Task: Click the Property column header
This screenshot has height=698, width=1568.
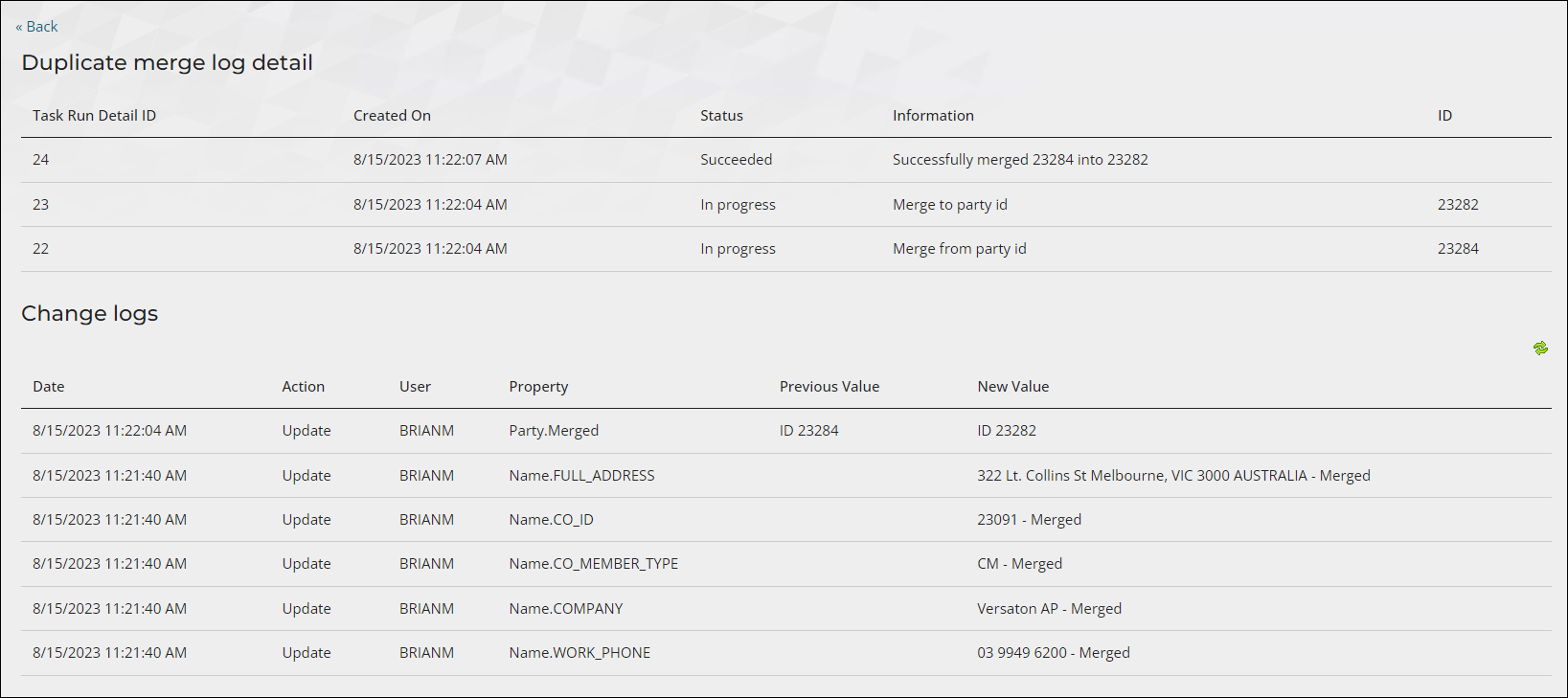Action: point(538,387)
